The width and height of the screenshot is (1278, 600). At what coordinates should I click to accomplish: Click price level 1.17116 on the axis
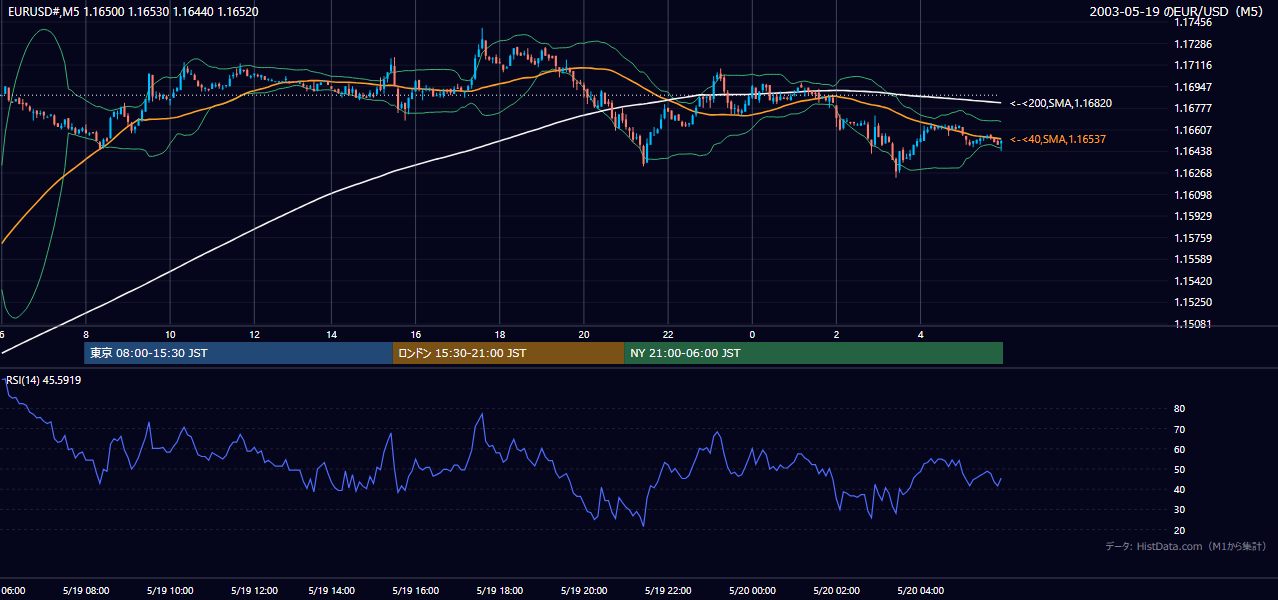(x=1192, y=65)
